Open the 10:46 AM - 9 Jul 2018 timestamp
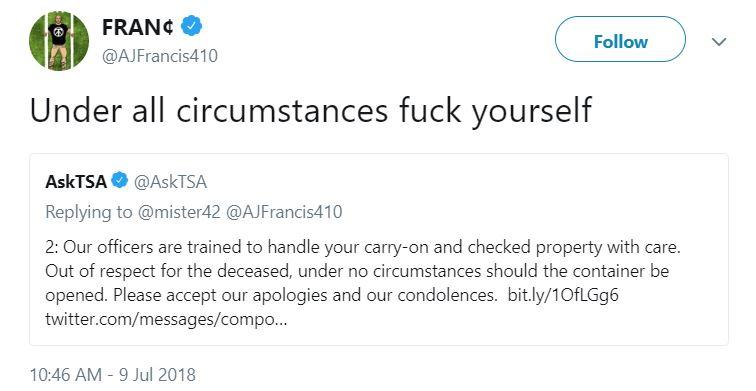756x391 pixels. tap(113, 375)
